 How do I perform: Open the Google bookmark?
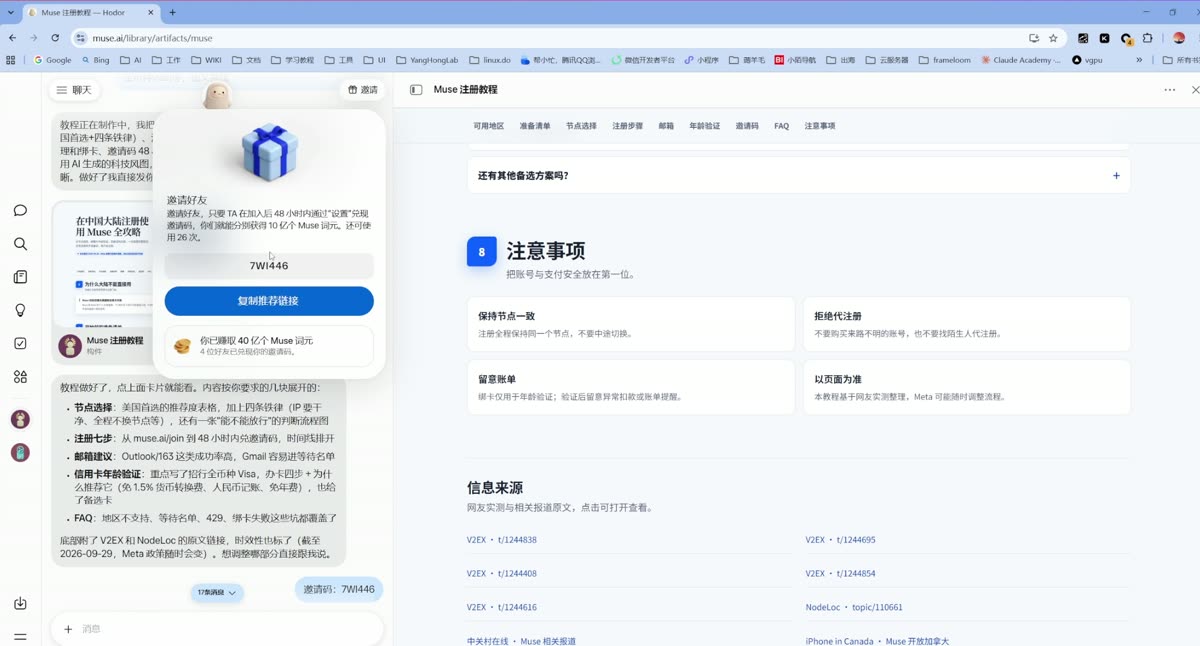pyautogui.click(x=53, y=60)
